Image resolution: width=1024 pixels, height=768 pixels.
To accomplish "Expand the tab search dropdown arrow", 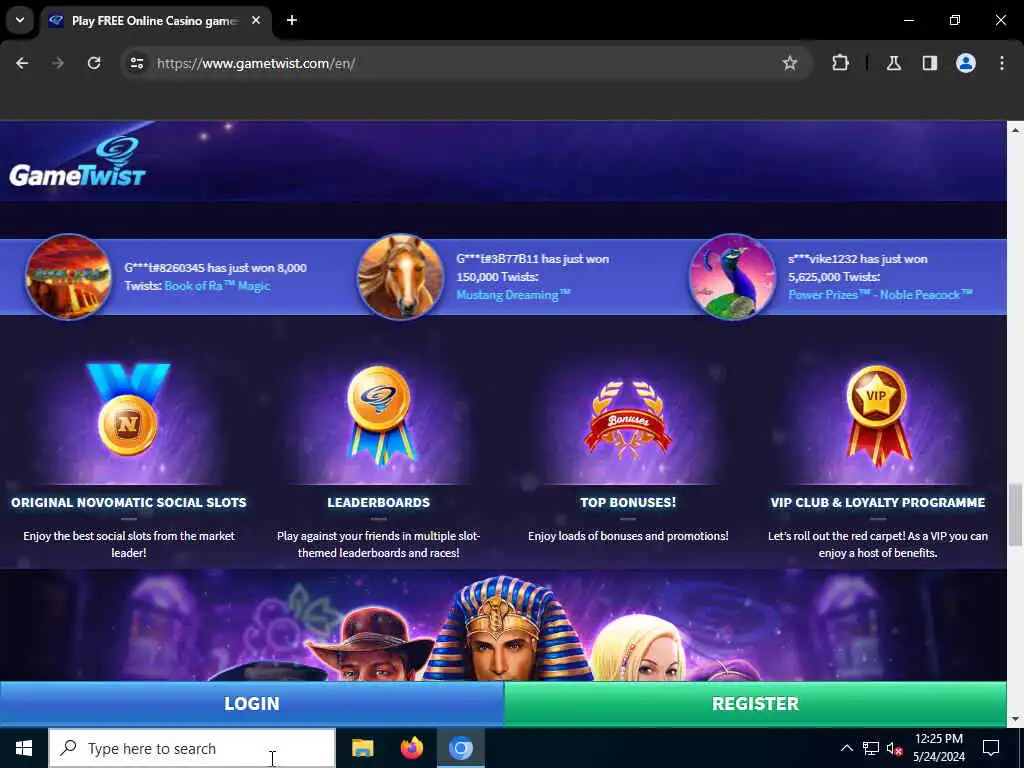I will tap(20, 20).
